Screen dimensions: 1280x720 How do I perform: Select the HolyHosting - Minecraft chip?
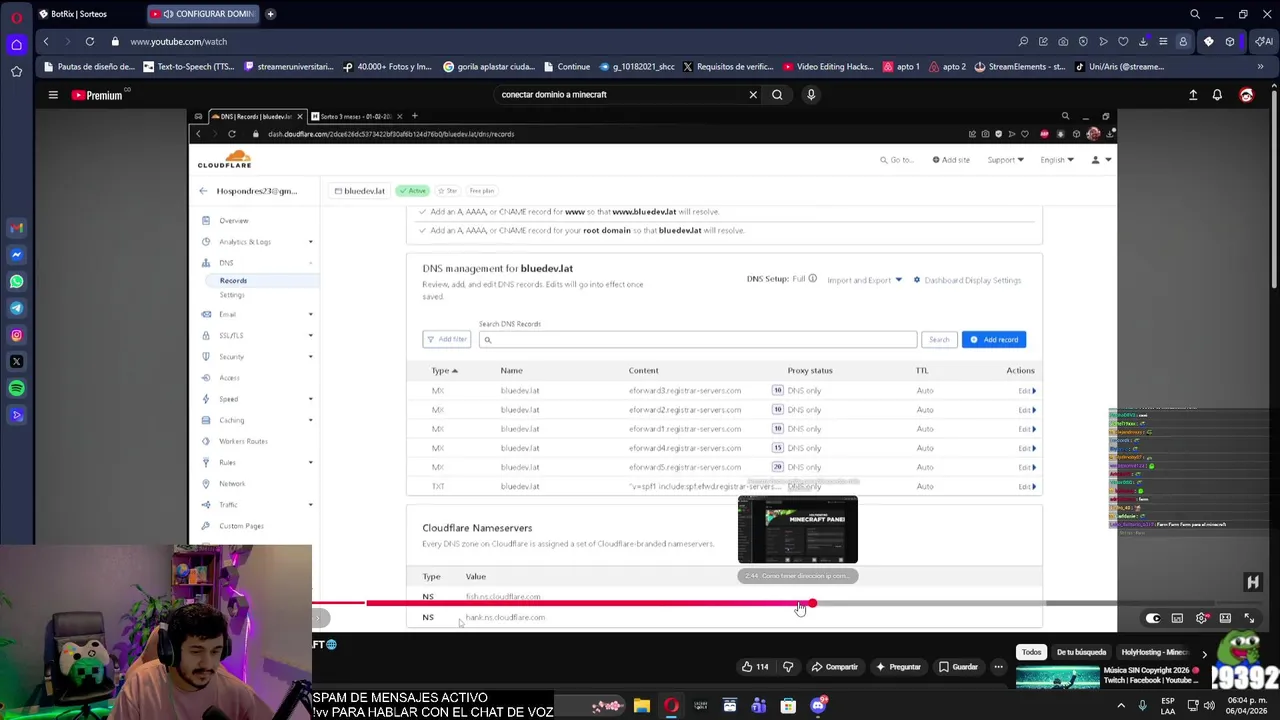(1154, 652)
